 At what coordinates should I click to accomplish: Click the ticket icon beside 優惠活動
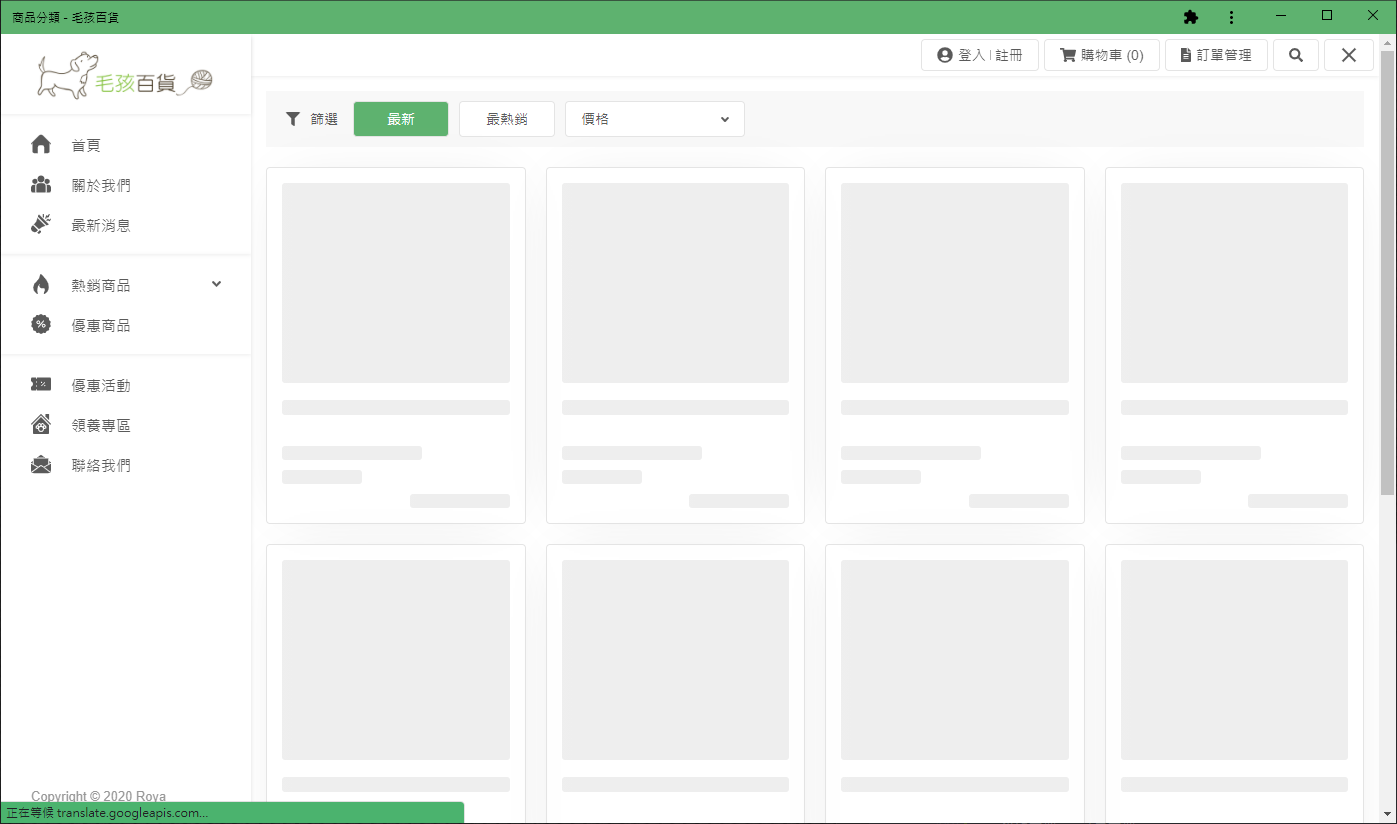click(x=41, y=385)
